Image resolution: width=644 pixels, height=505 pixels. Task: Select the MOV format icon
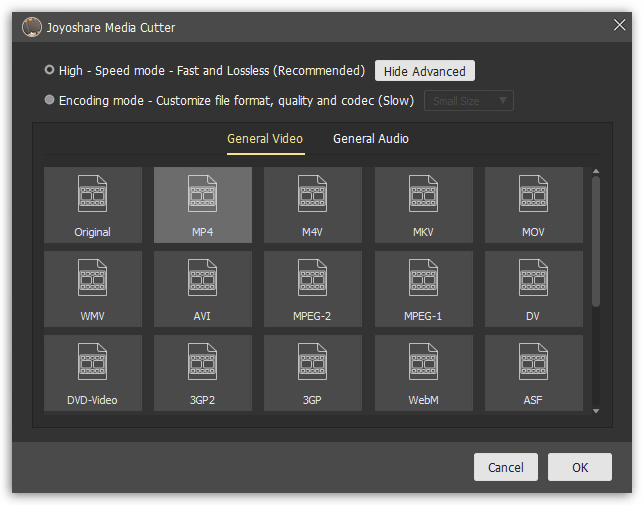pyautogui.click(x=533, y=205)
